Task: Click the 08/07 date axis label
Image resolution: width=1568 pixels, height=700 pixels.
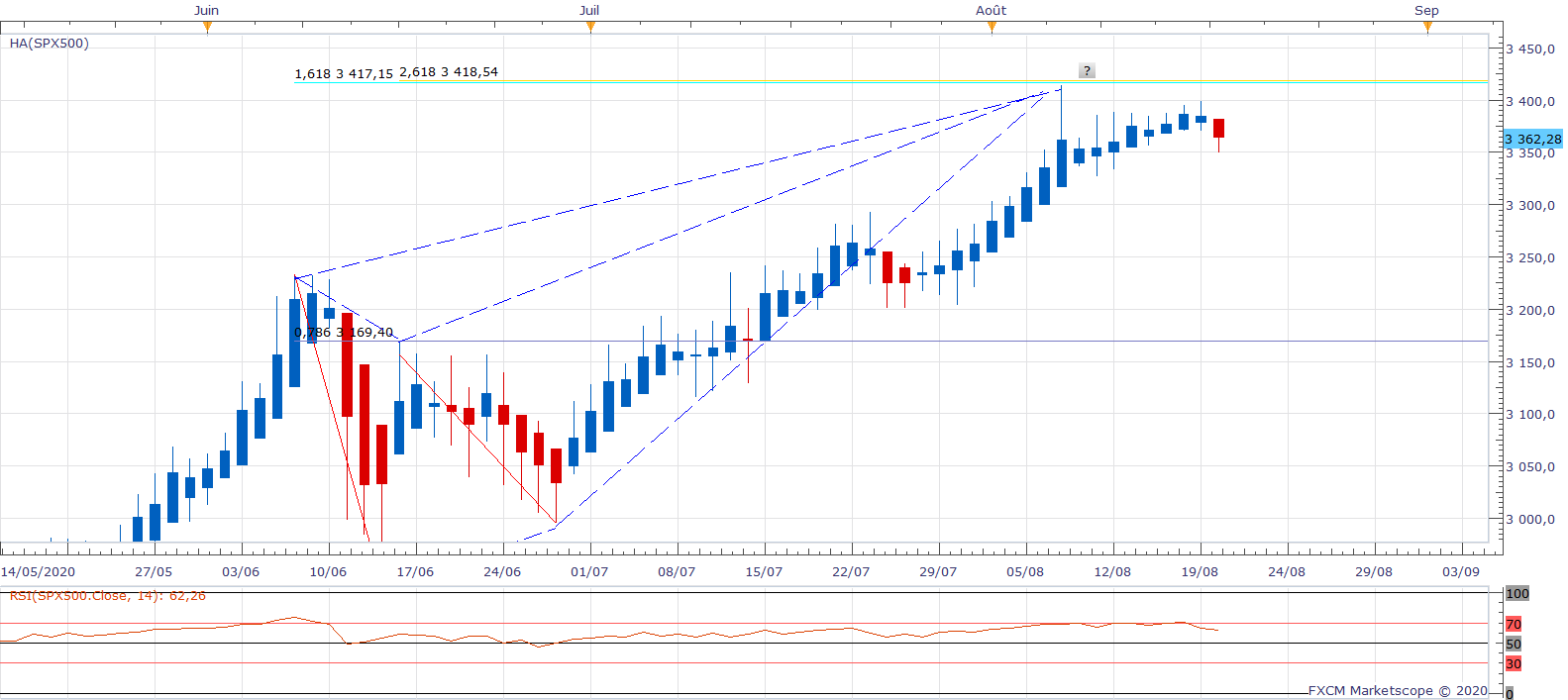Action: (677, 571)
